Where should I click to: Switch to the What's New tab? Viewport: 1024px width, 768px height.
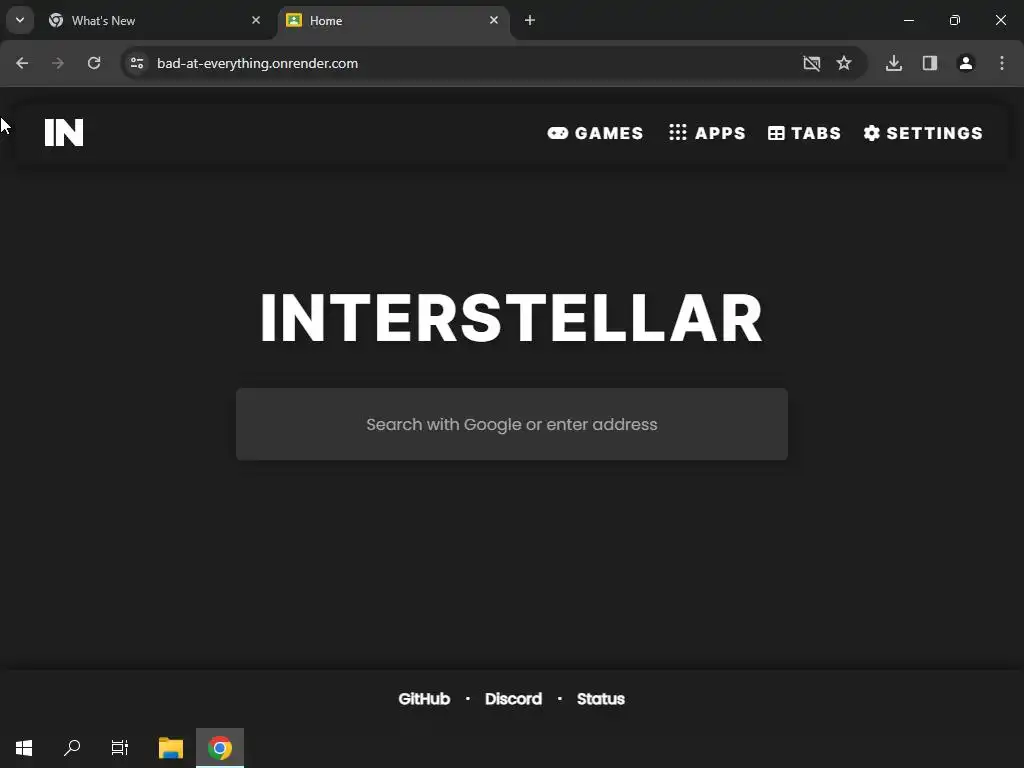(x=154, y=21)
